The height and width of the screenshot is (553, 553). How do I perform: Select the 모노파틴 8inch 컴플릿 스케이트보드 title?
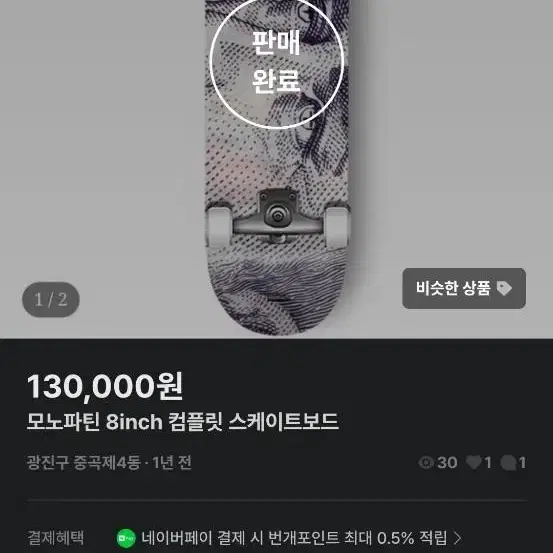pyautogui.click(x=183, y=421)
